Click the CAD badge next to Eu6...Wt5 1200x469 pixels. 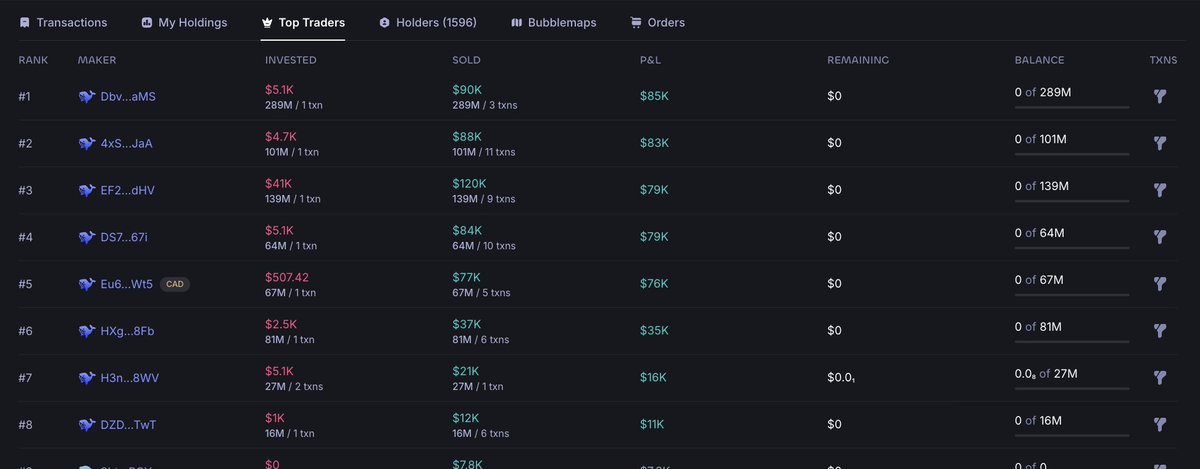point(175,284)
